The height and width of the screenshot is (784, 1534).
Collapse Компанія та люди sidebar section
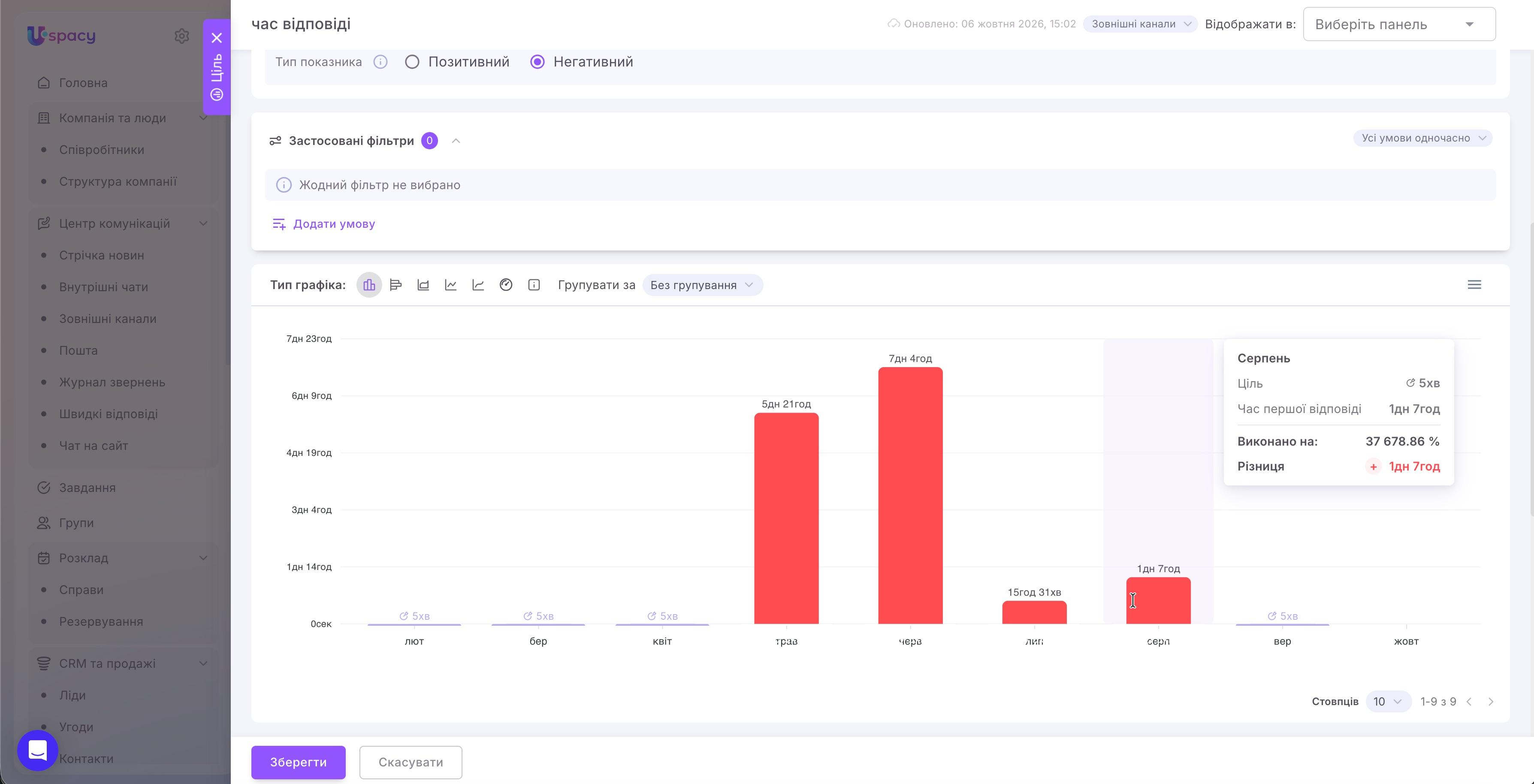pos(203,118)
